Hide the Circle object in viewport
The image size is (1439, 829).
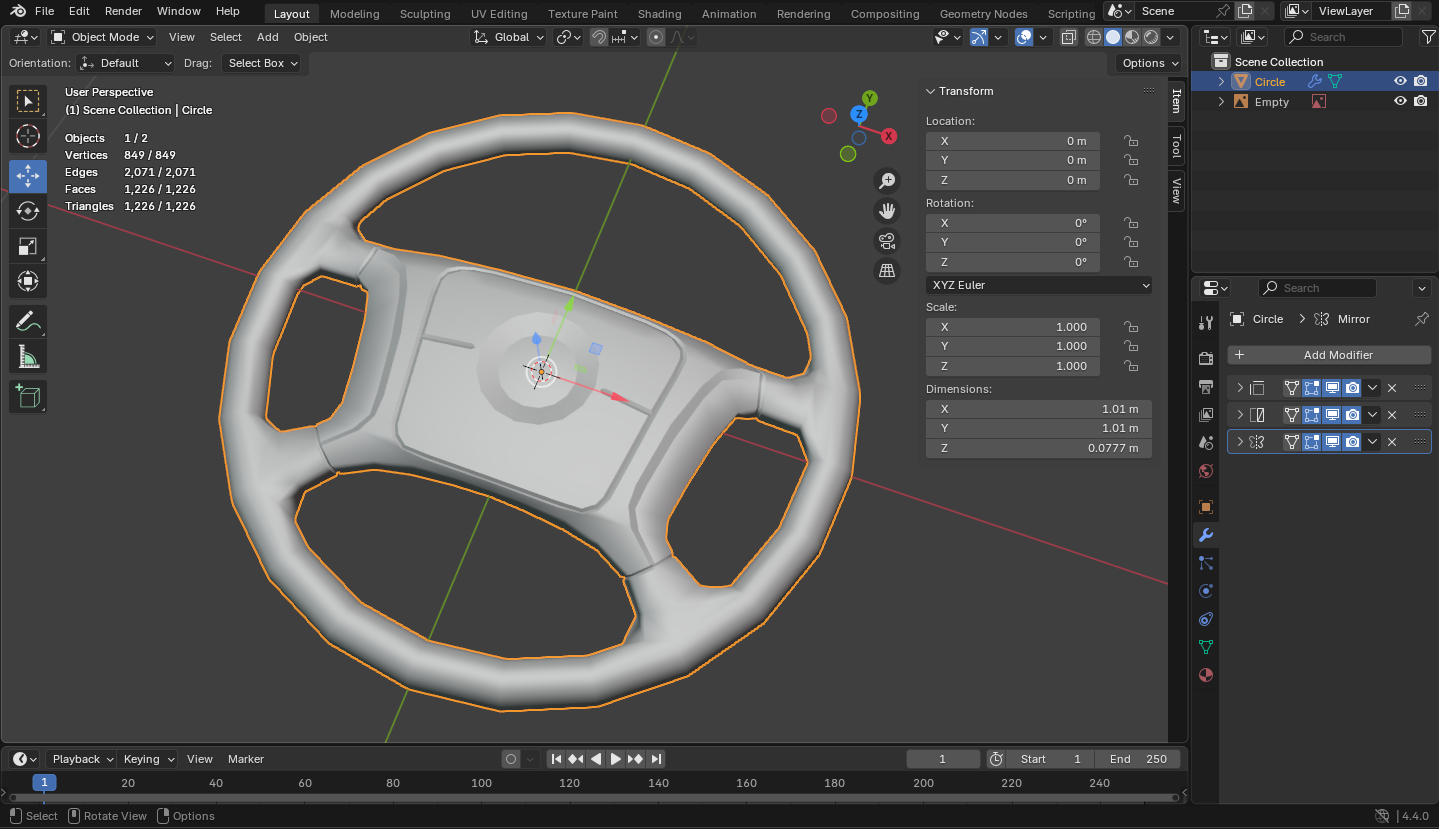pos(1400,82)
